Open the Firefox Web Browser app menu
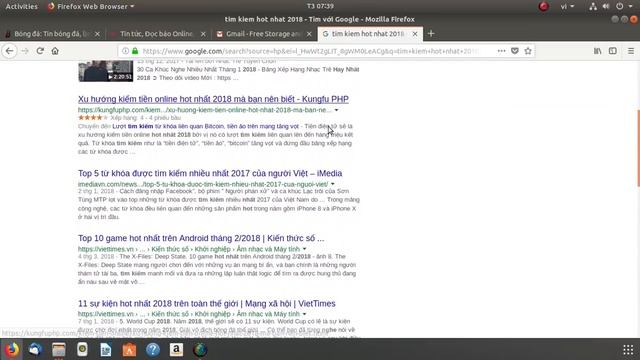The height and width of the screenshot is (360, 640). pyautogui.click(x=91, y=6)
